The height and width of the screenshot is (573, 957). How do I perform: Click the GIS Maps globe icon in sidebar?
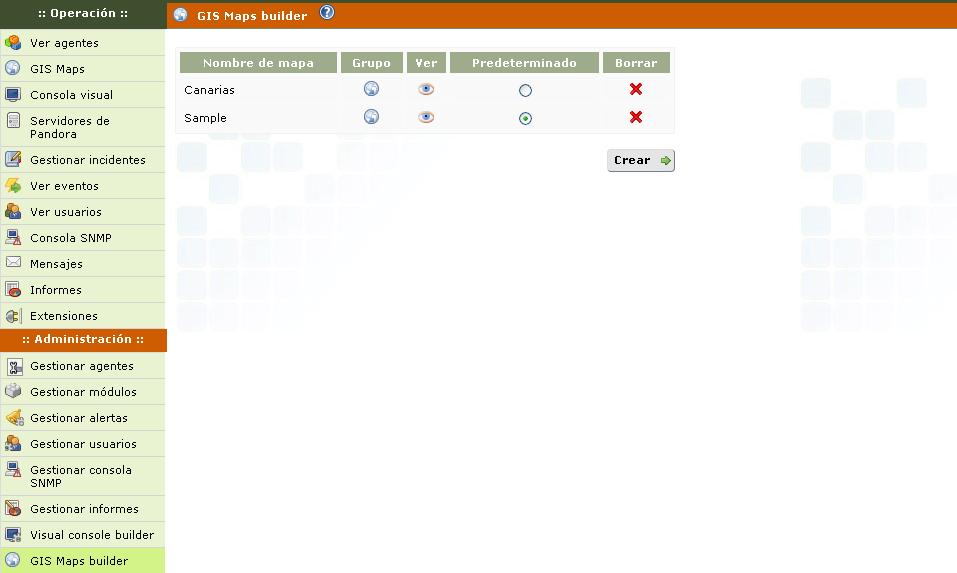tap(13, 69)
